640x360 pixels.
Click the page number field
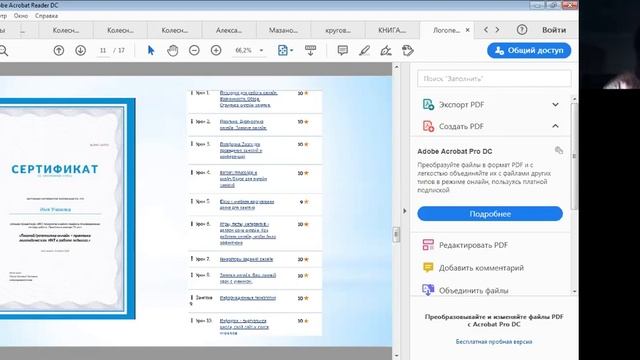click(x=103, y=51)
